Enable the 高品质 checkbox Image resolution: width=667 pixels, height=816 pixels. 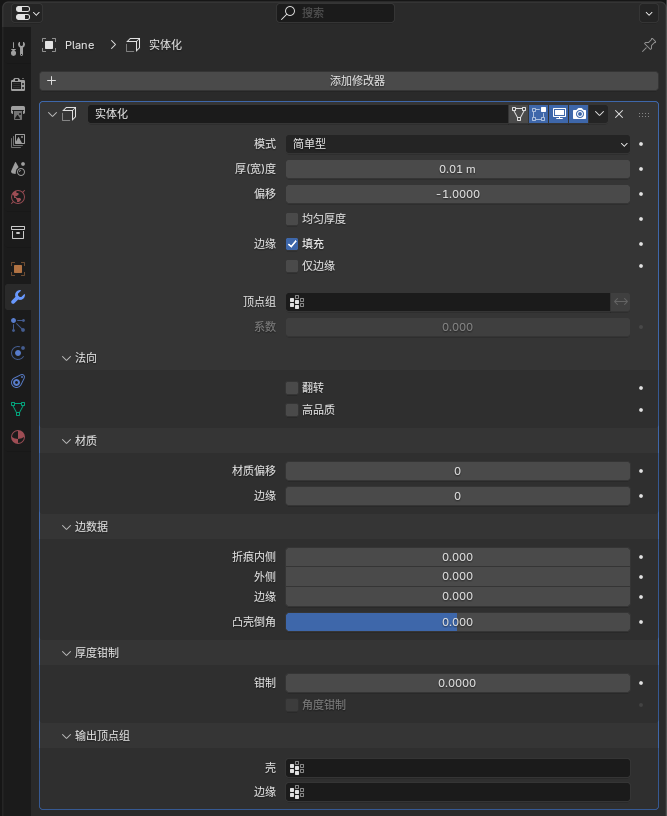point(292,410)
